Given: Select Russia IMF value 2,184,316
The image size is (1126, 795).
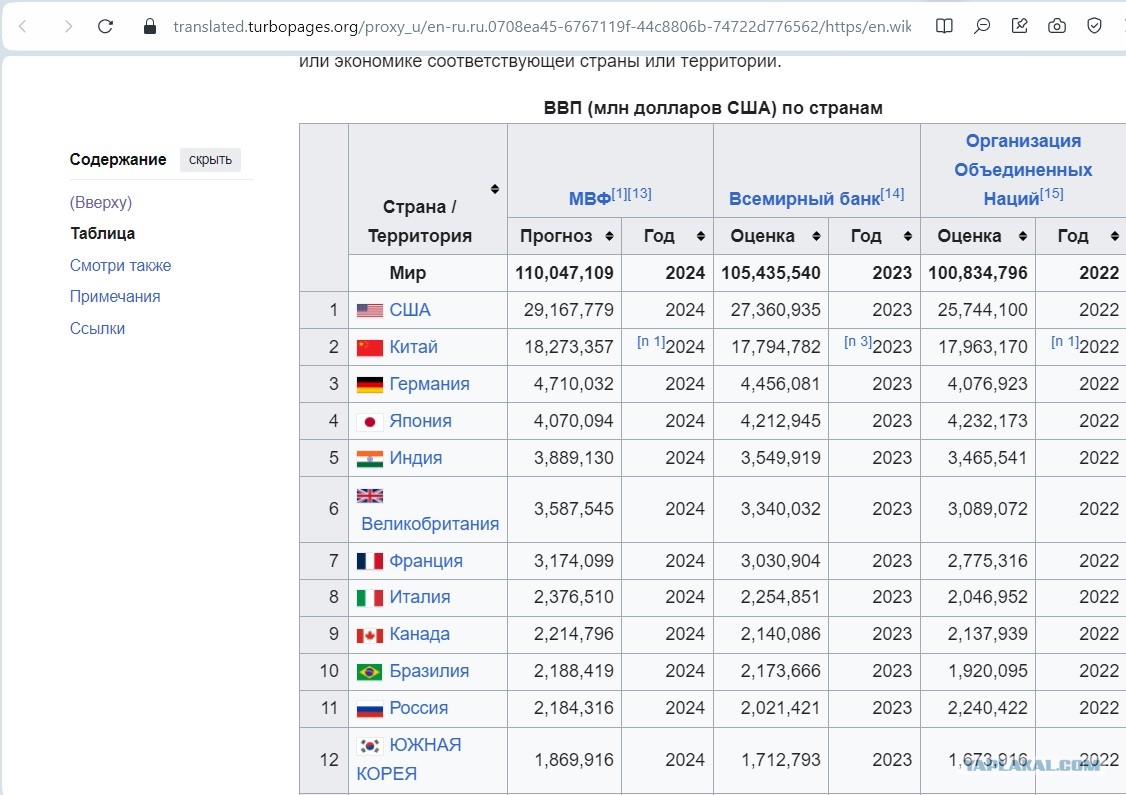Looking at the screenshot, I should 574,709.
